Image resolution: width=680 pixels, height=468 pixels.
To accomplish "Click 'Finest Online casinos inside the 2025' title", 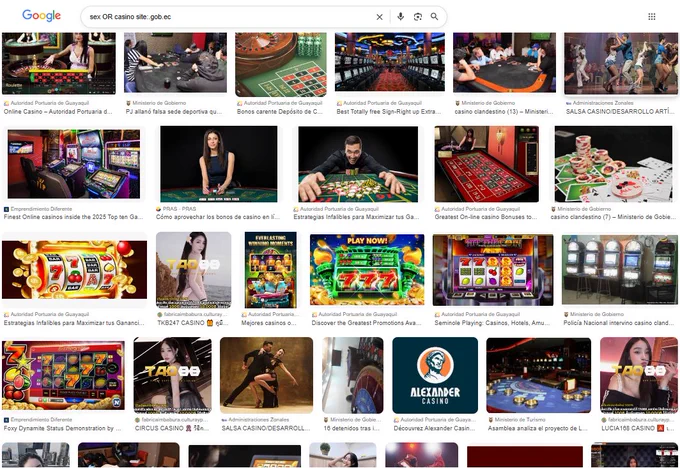I will [73, 217].
